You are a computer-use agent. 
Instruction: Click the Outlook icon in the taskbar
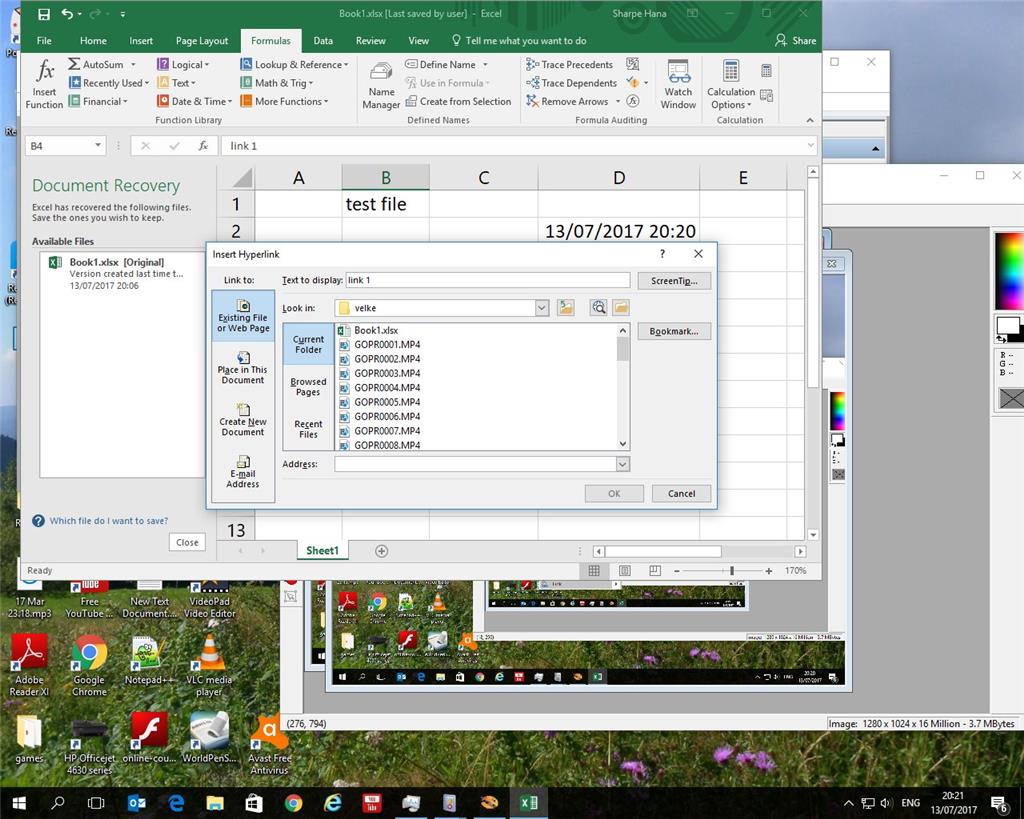coord(136,803)
